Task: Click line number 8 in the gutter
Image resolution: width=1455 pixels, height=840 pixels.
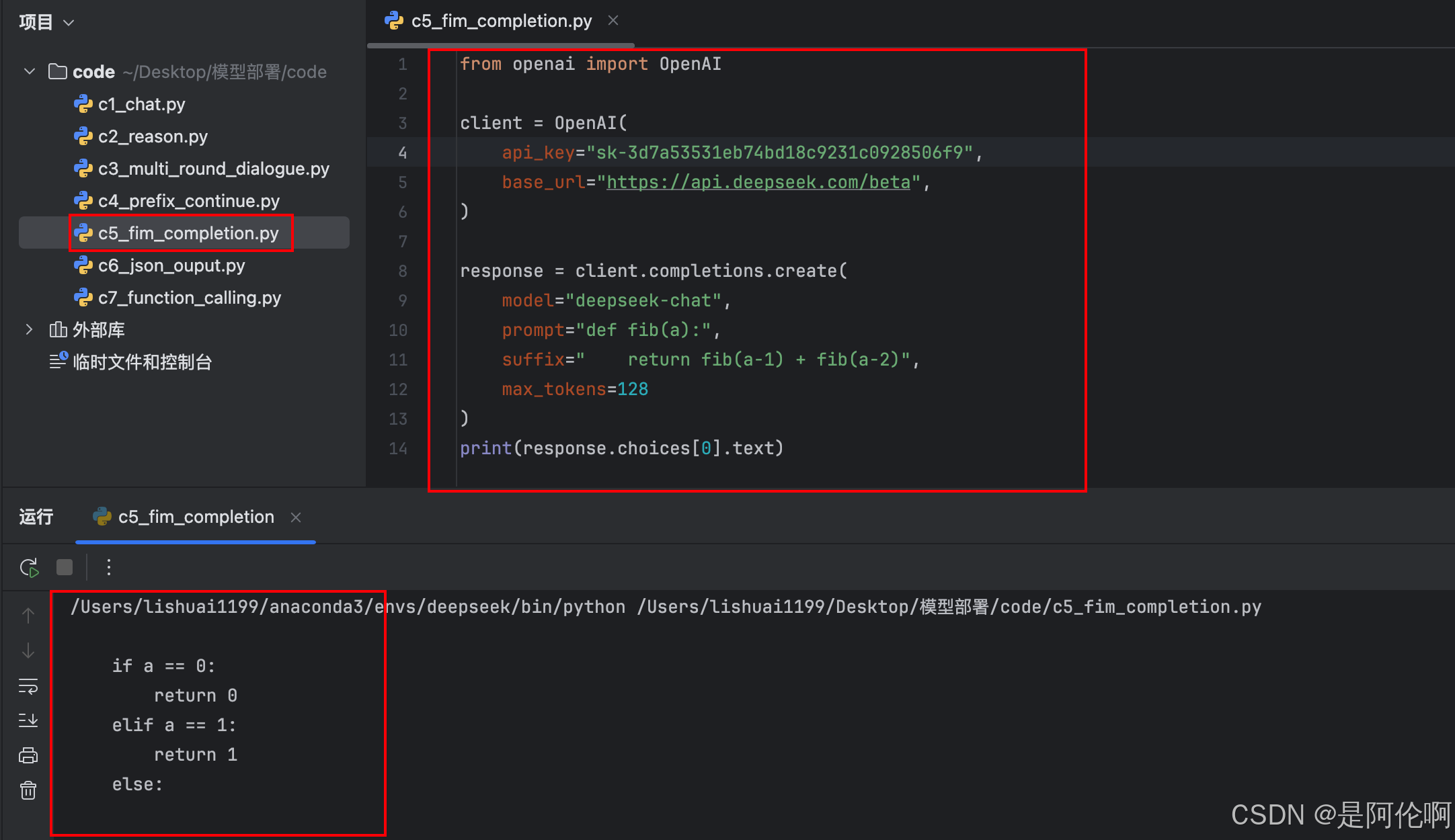Action: tap(402, 271)
